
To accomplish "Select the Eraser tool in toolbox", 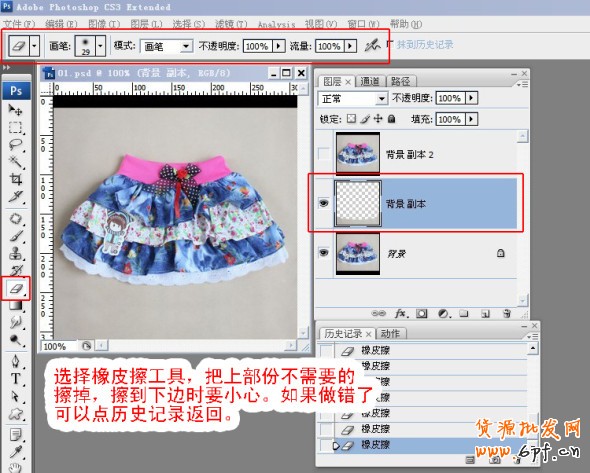I will [x=16, y=289].
